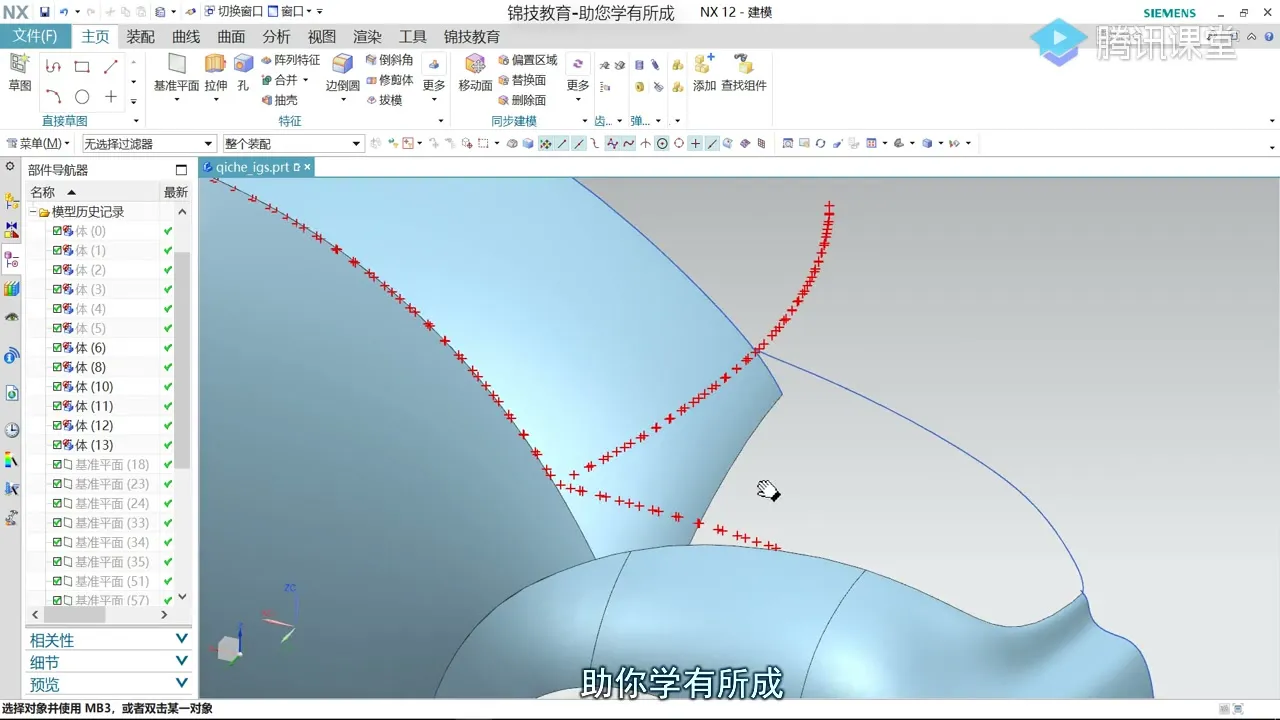Screen dimensions: 1280x720
Task: Click the 查找组件 (Find Component) icon
Action: [x=743, y=71]
